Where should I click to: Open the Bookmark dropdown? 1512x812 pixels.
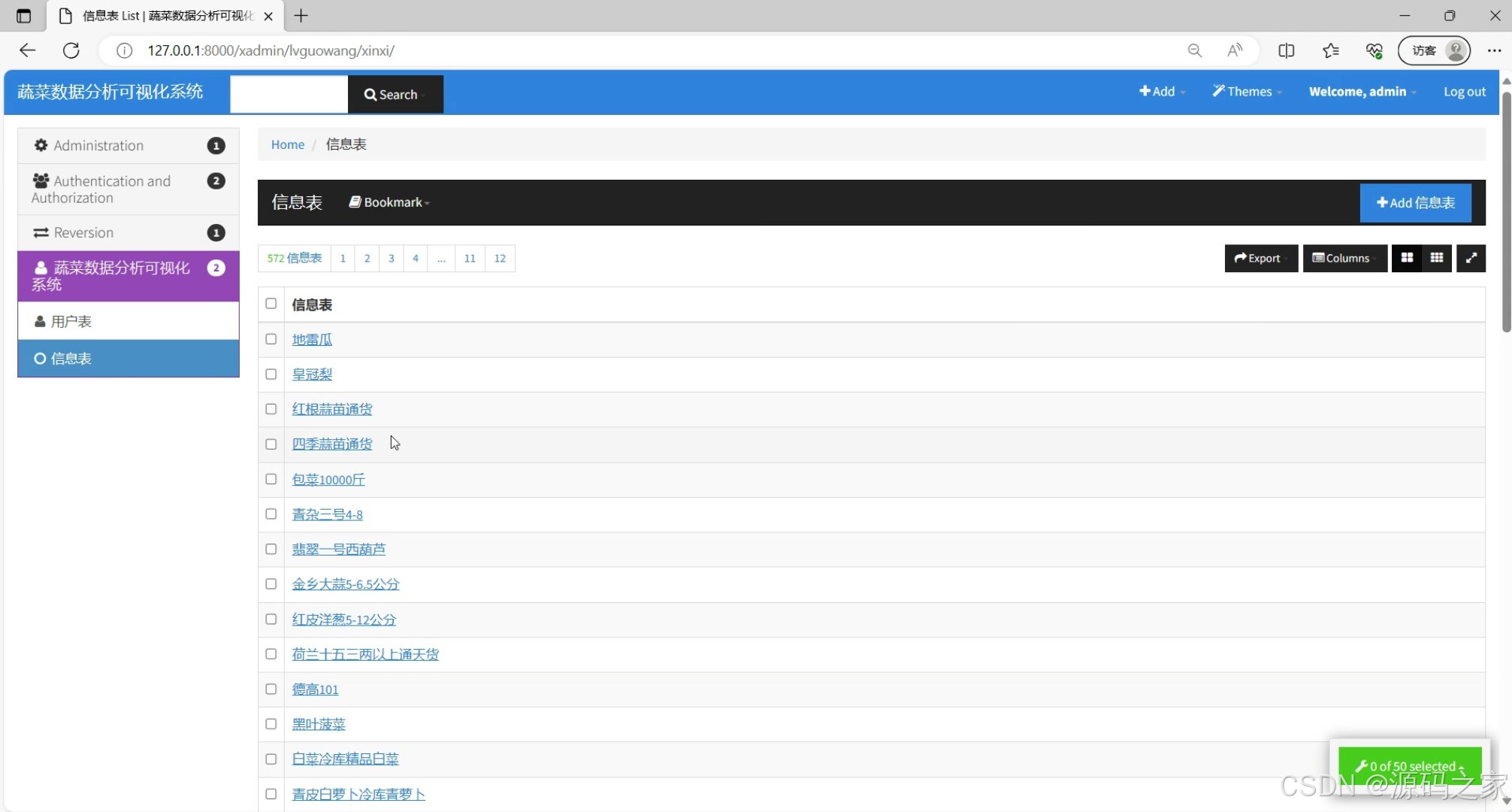389,202
